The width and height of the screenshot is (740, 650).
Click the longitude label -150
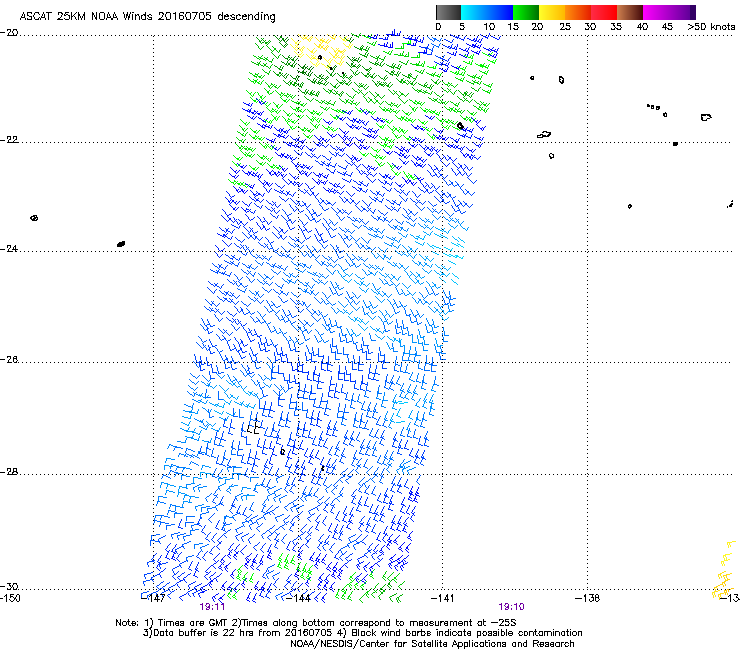tap(10, 598)
